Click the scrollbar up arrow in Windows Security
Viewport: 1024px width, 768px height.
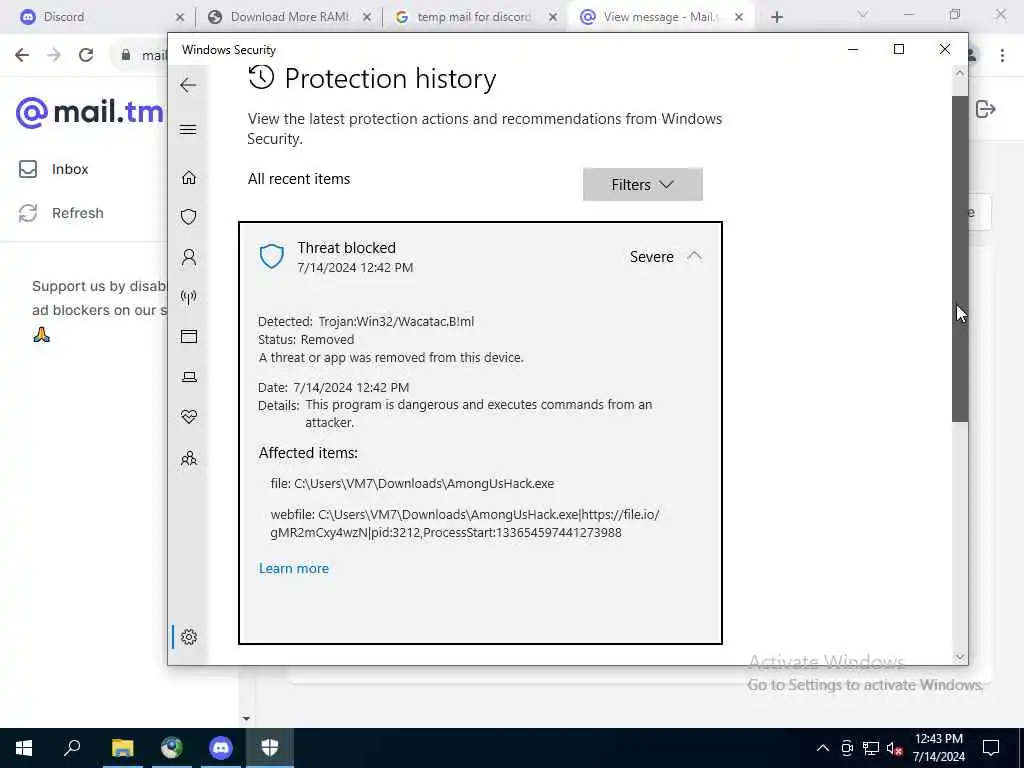coord(959,73)
